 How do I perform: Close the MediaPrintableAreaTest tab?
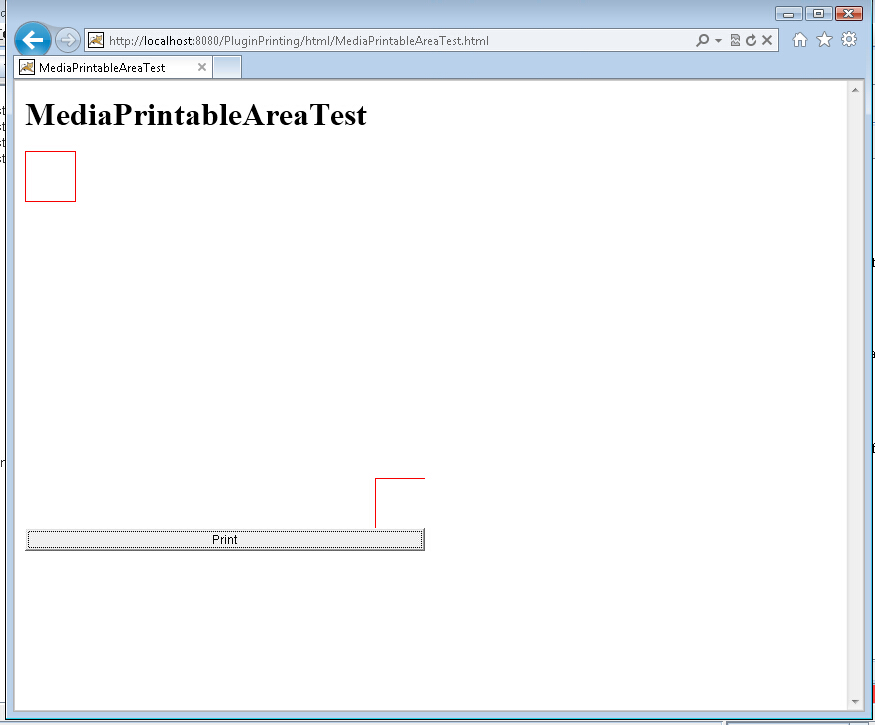(201, 68)
